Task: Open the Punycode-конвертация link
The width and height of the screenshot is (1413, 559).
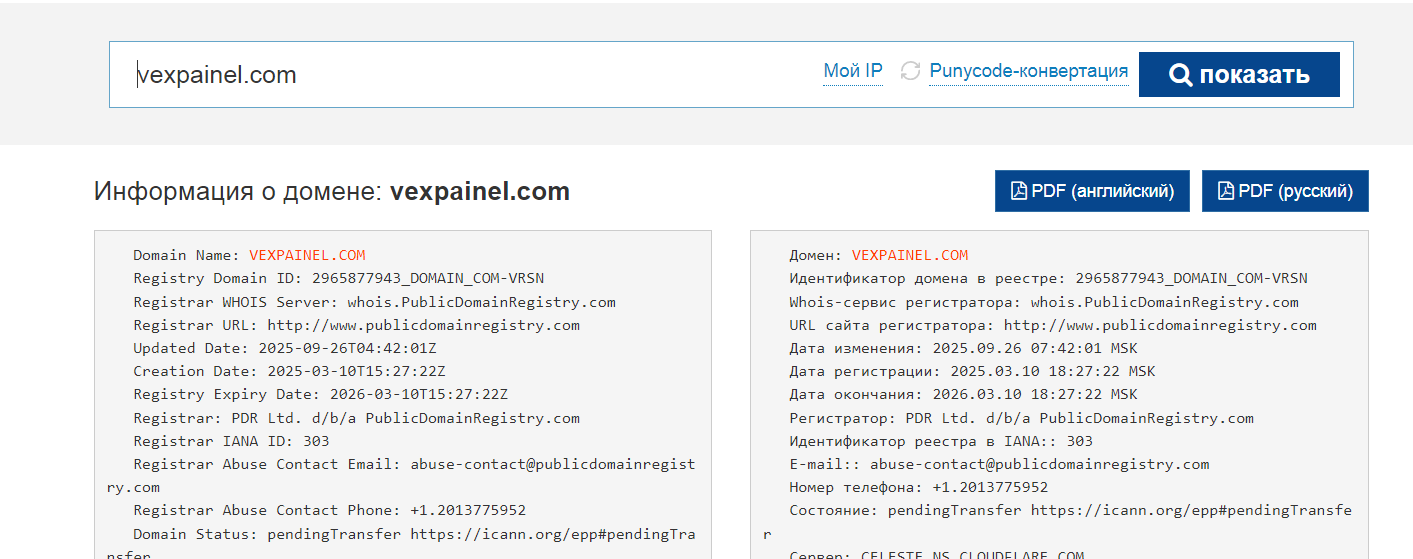Action: pyautogui.click(x=1029, y=71)
